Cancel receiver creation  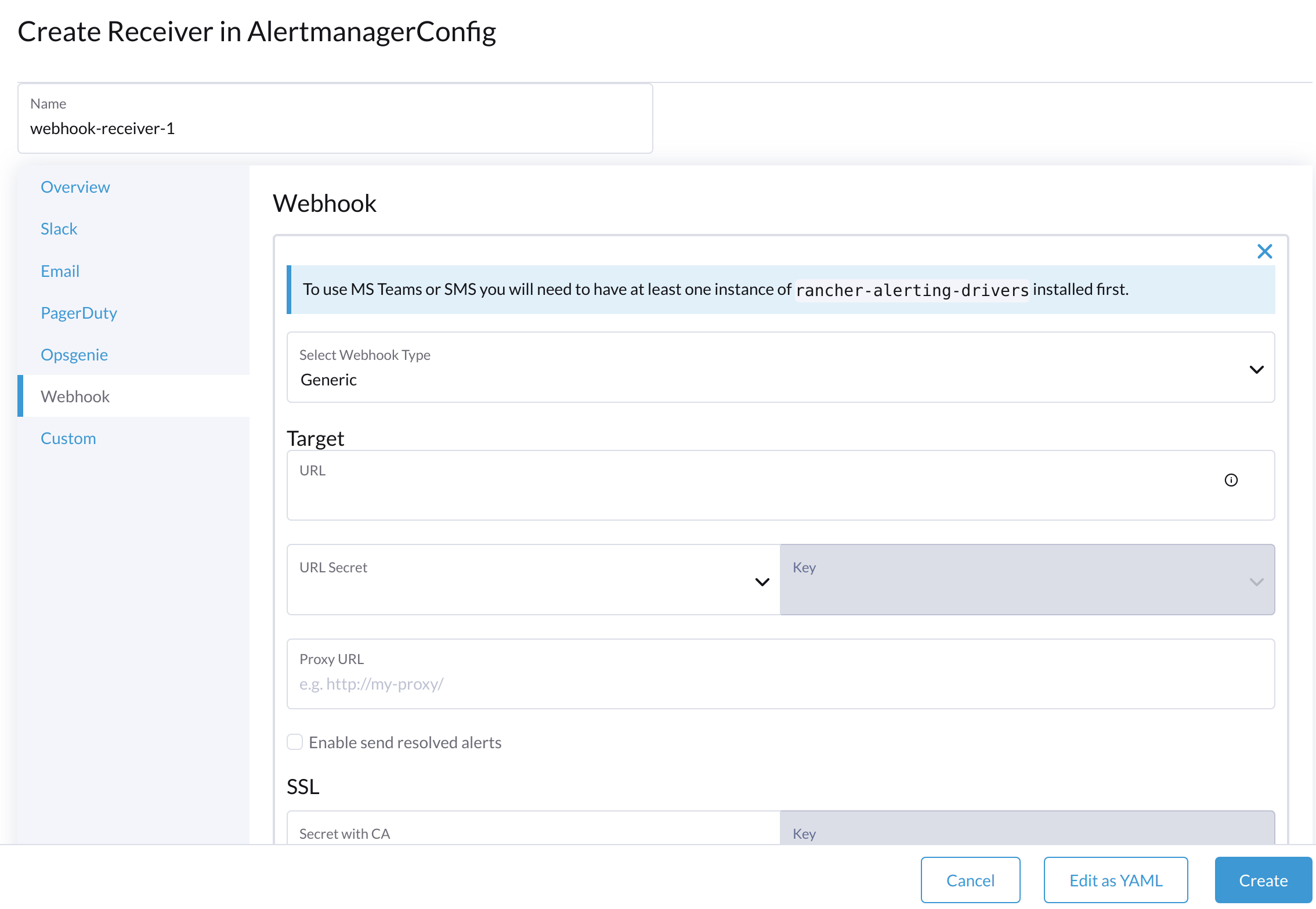tap(970, 879)
